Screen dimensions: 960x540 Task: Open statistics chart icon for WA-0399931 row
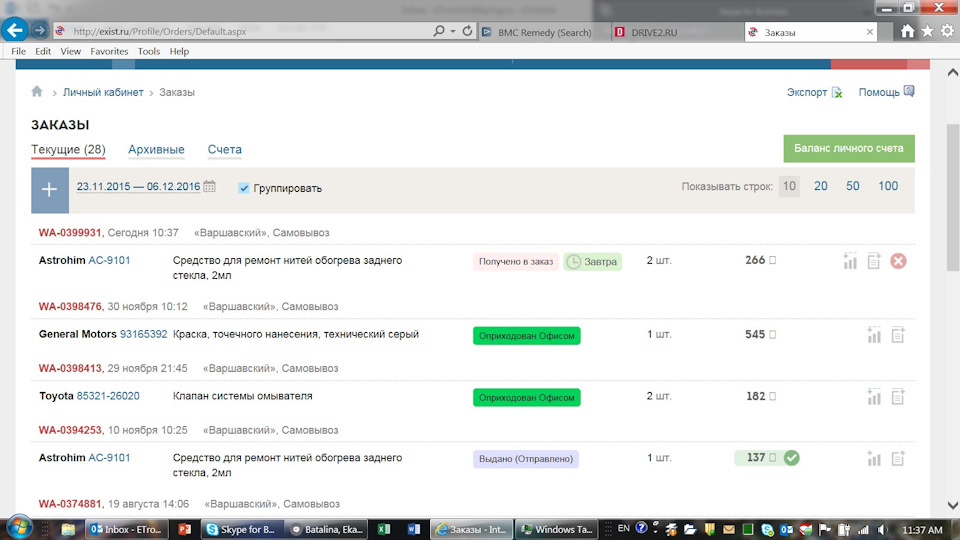(850, 261)
